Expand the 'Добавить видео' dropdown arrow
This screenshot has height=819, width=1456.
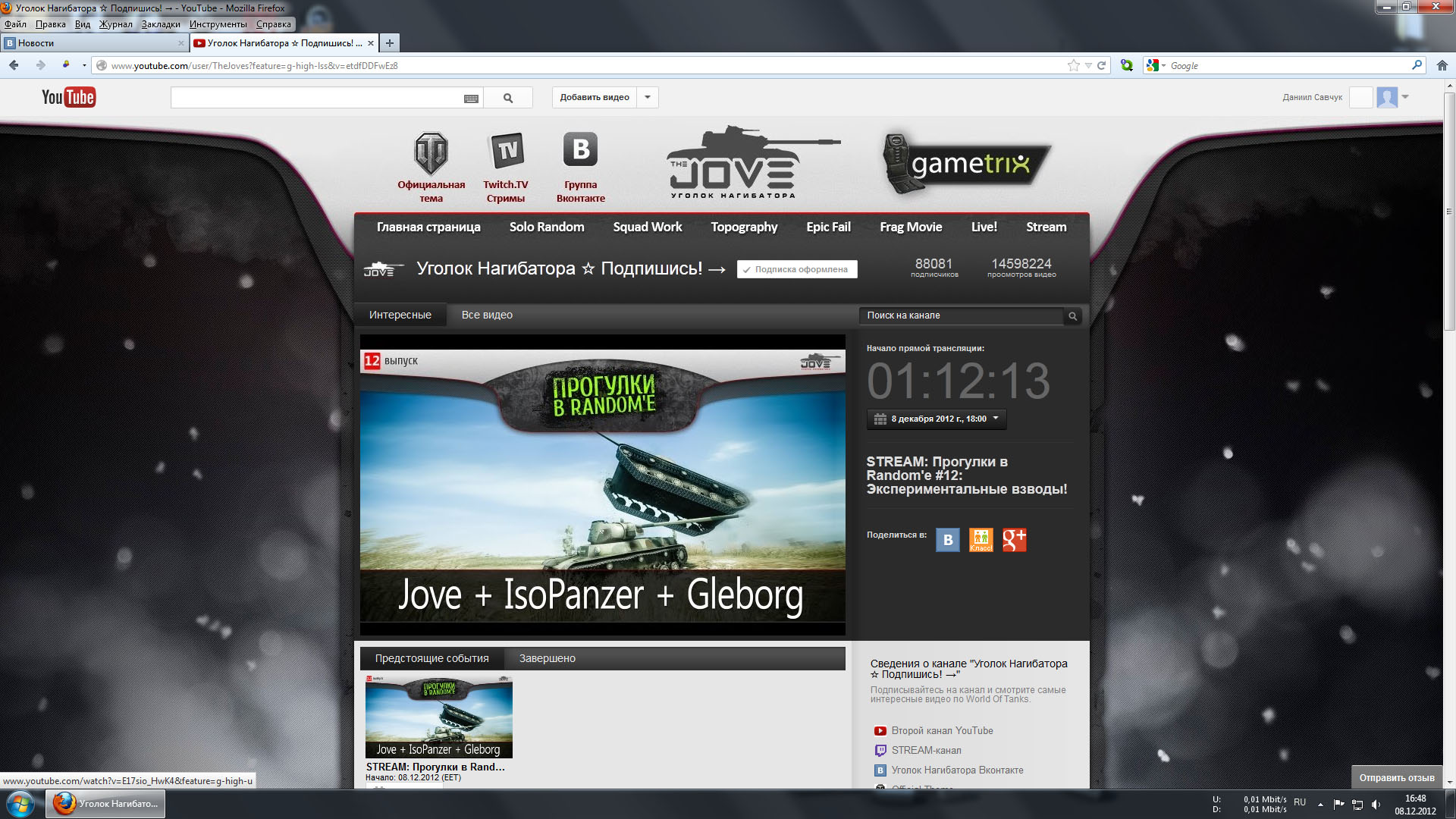648,97
